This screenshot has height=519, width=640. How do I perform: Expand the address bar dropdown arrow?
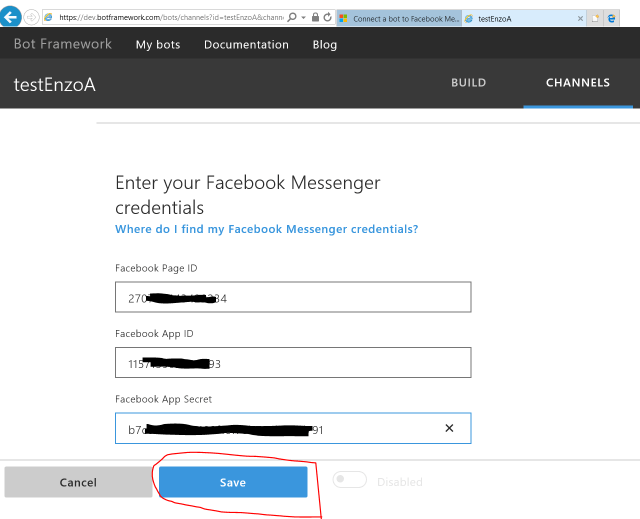[303, 18]
